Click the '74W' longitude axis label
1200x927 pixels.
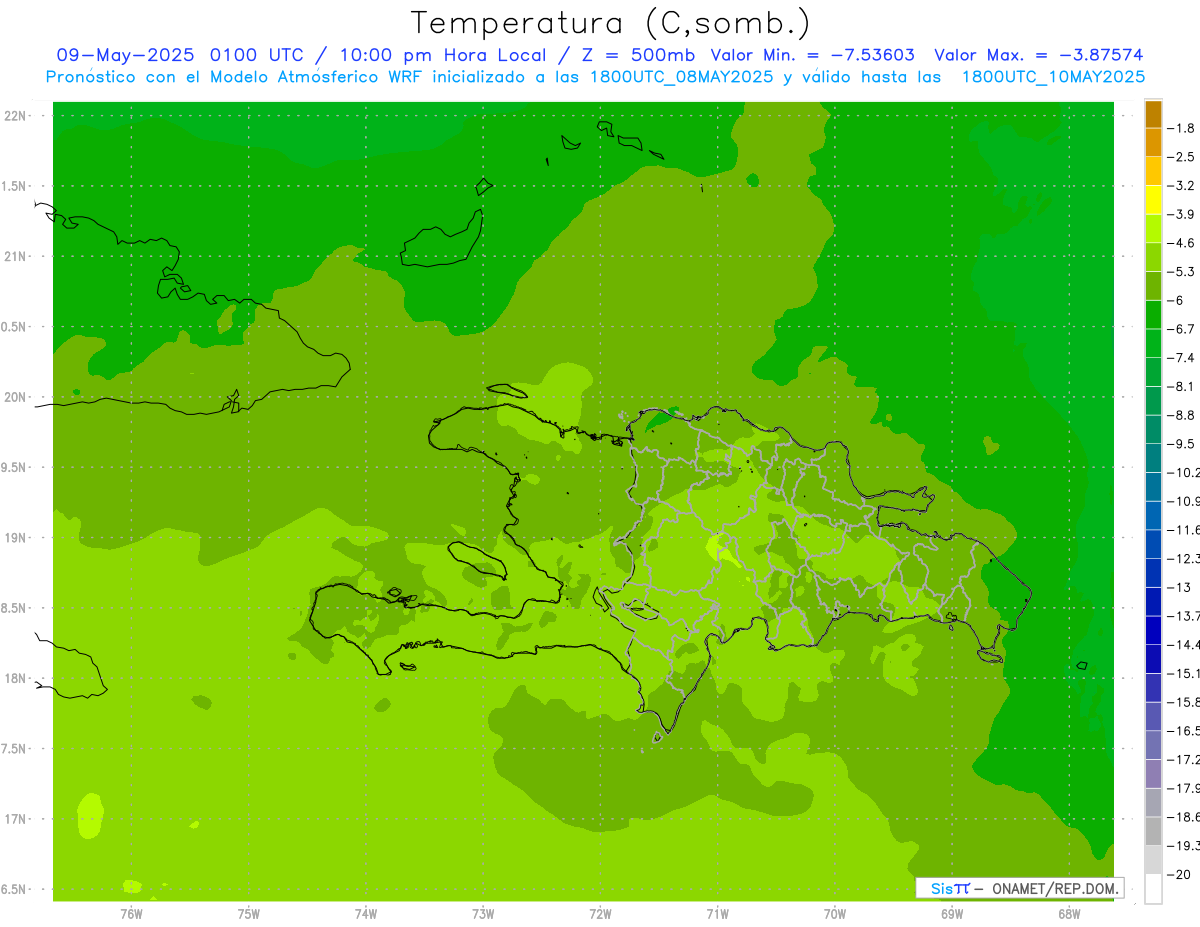[366, 914]
